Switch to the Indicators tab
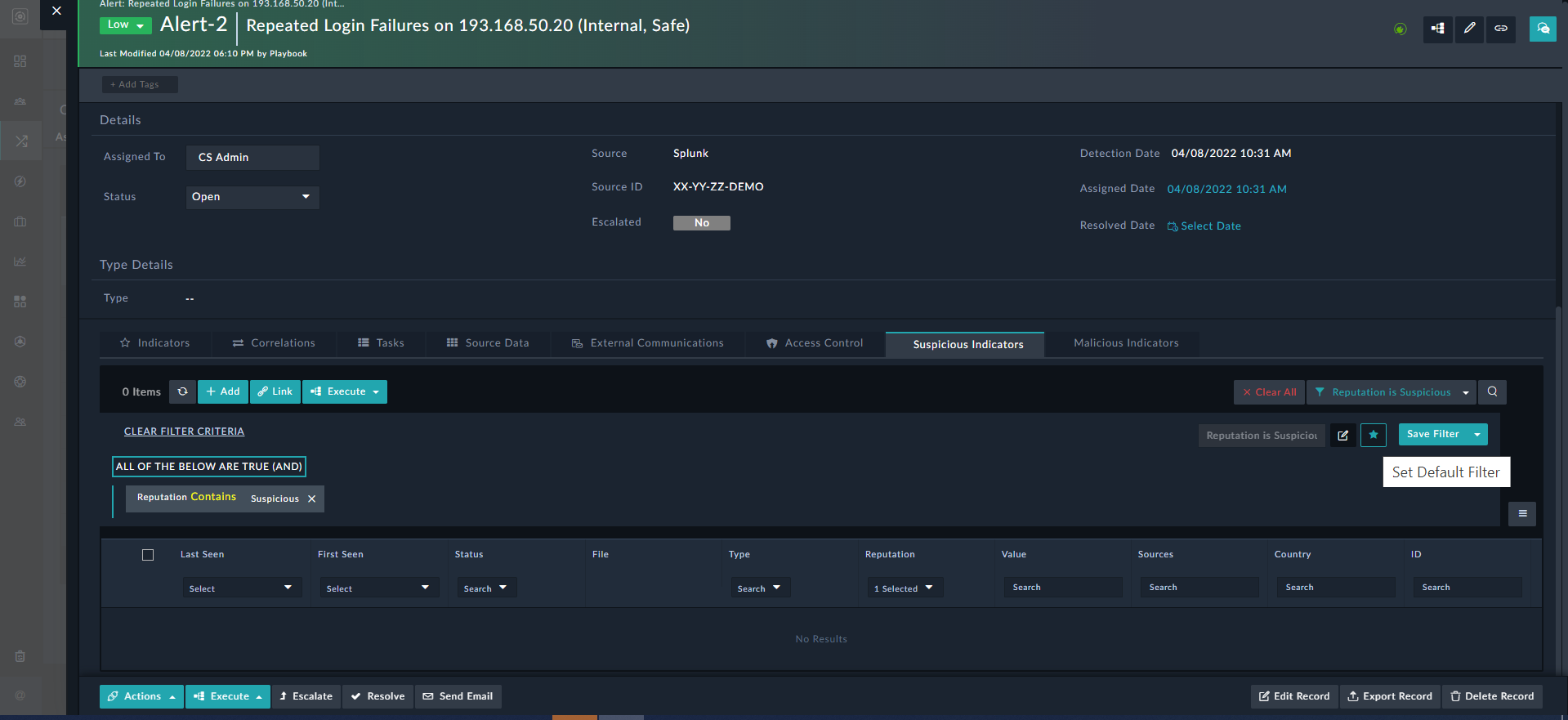The image size is (1568, 720). [155, 343]
